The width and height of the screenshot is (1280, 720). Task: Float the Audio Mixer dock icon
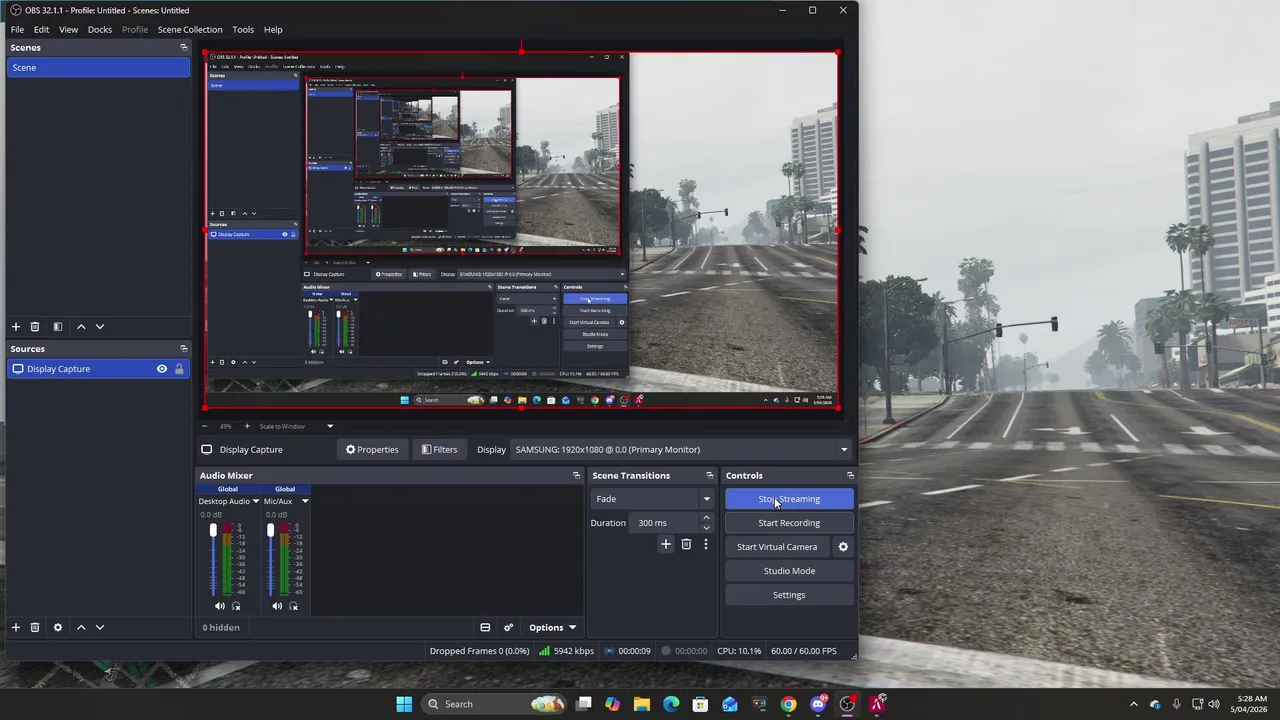[576, 475]
